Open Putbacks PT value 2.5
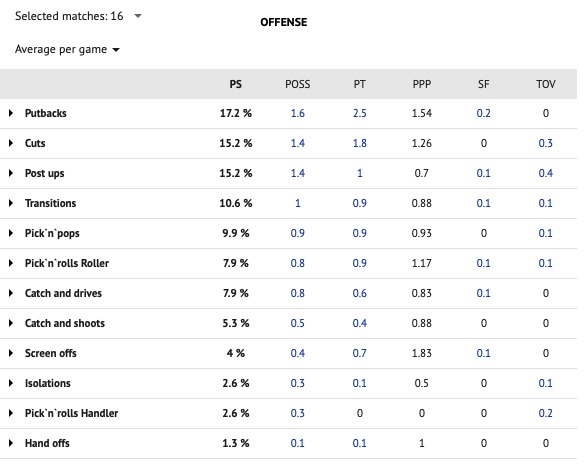The image size is (587, 472). pos(359,113)
